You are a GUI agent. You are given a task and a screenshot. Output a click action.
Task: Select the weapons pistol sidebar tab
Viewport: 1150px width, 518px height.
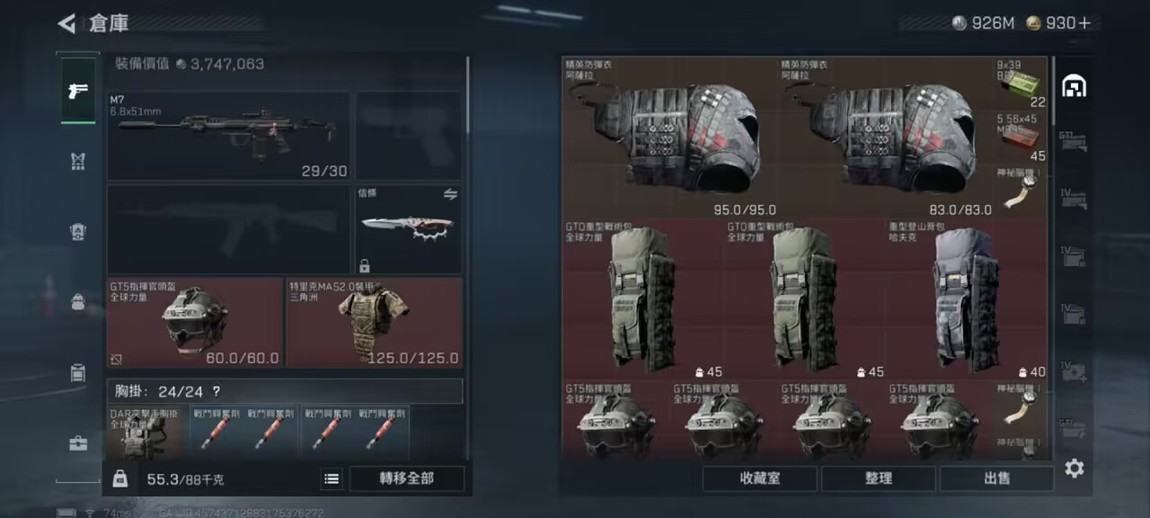tap(78, 91)
